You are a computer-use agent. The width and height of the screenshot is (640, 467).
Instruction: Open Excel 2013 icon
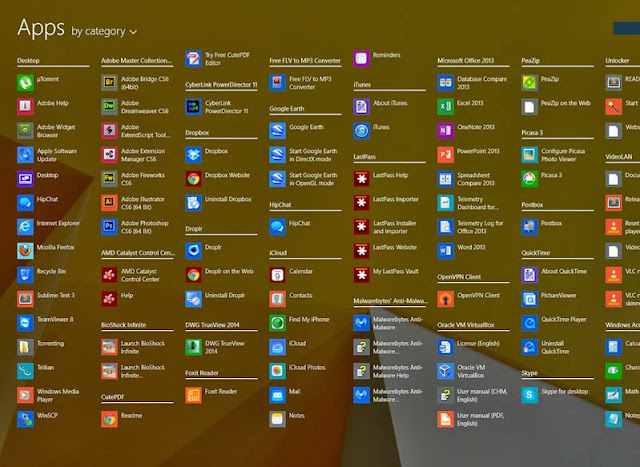(446, 107)
